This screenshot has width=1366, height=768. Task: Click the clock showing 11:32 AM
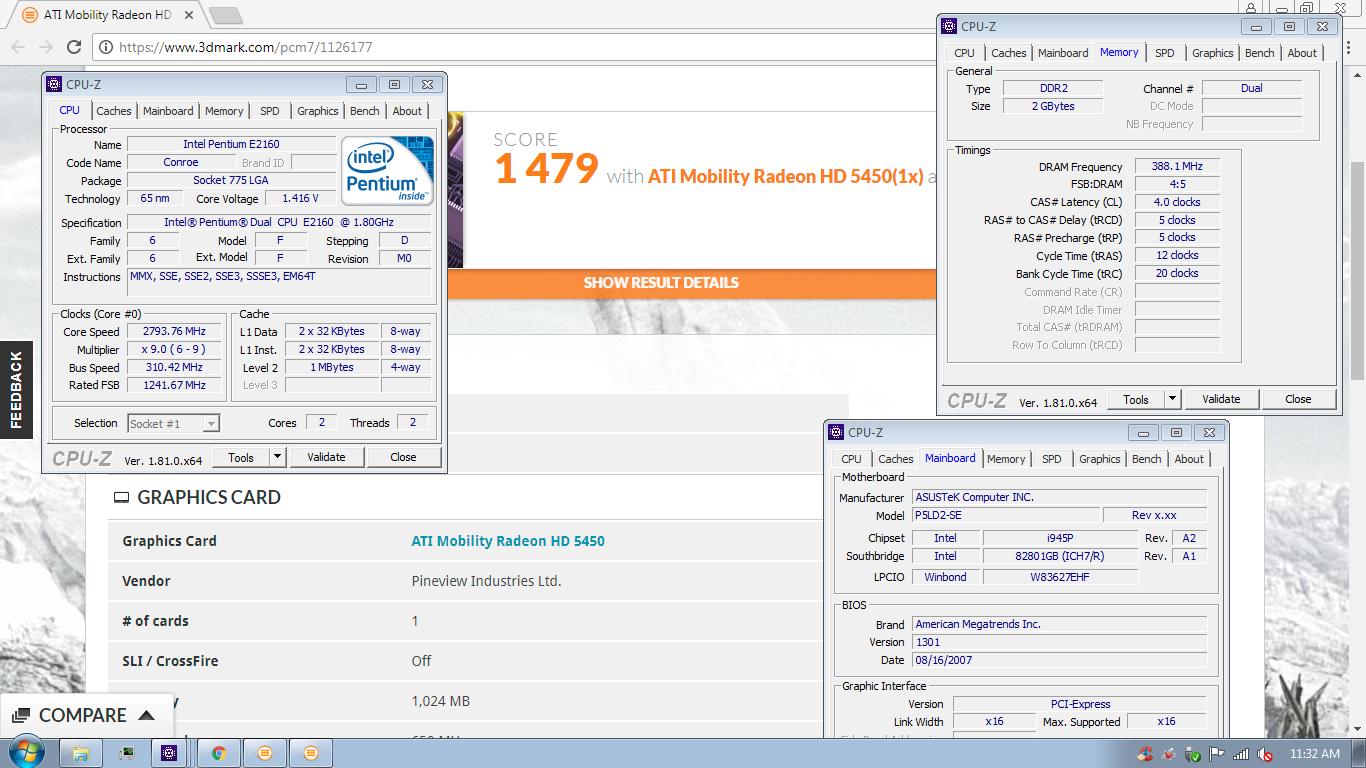click(1314, 754)
